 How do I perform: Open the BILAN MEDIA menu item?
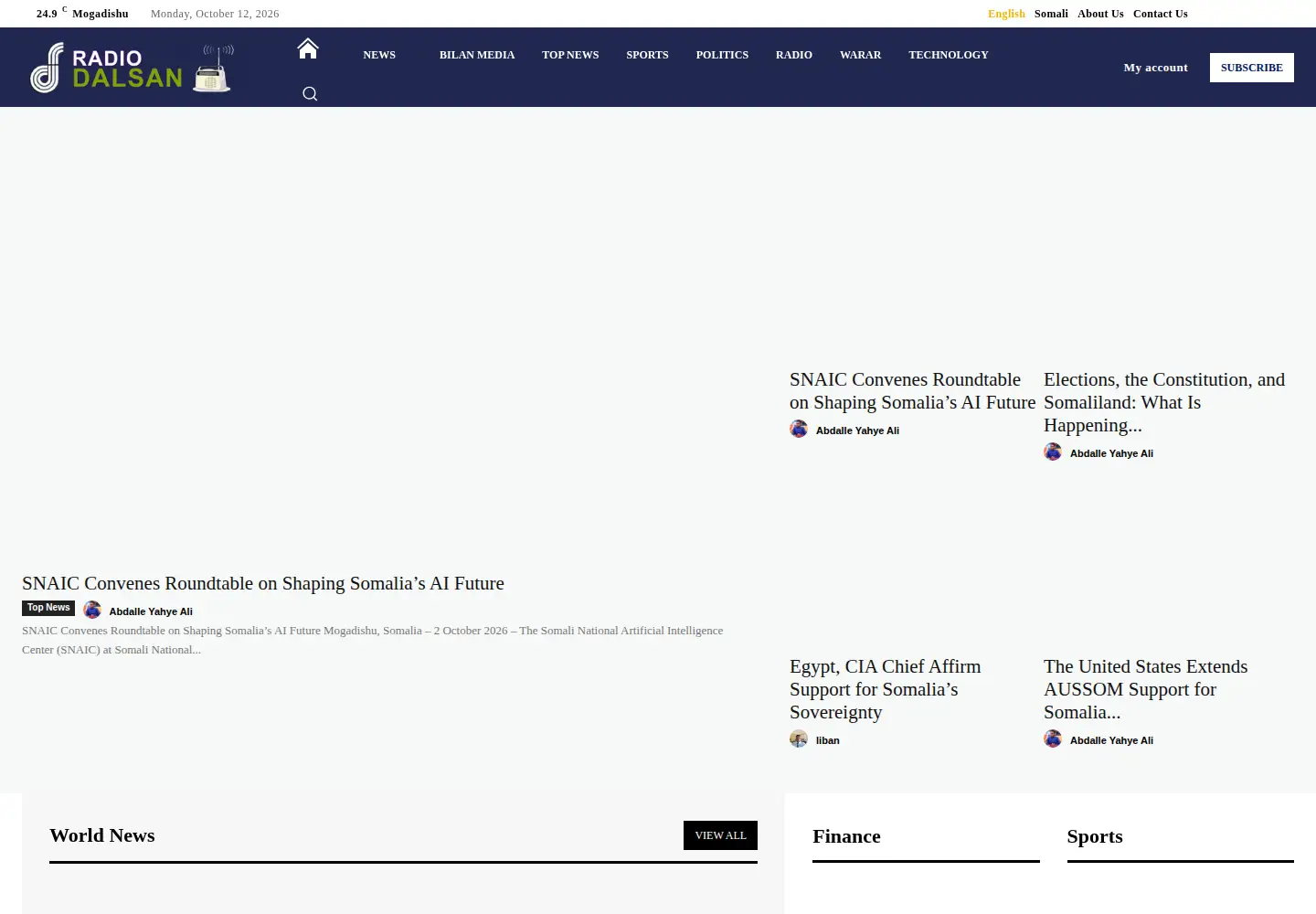tap(477, 55)
